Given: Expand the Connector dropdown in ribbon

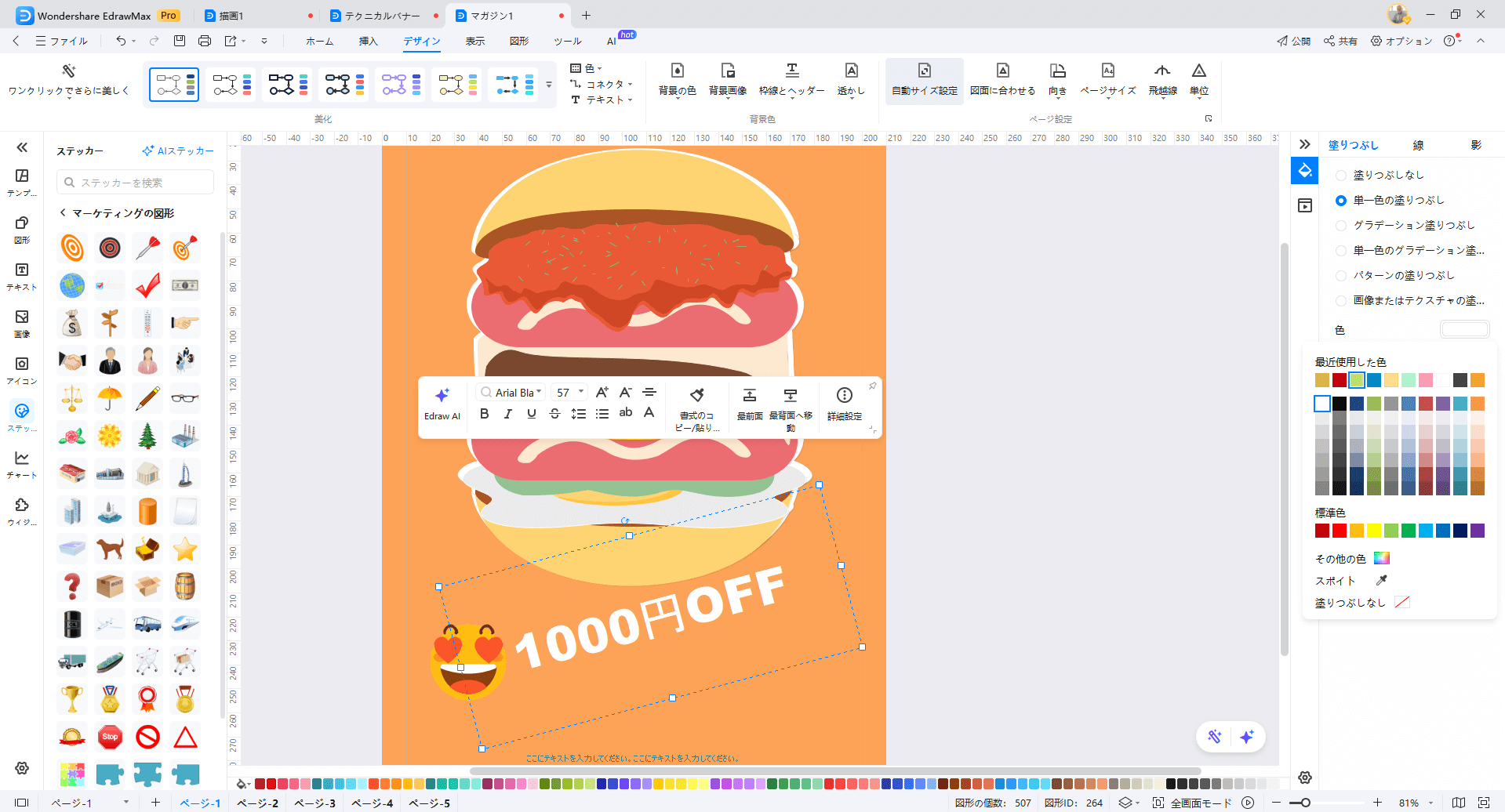Looking at the screenshot, I should tap(630, 85).
